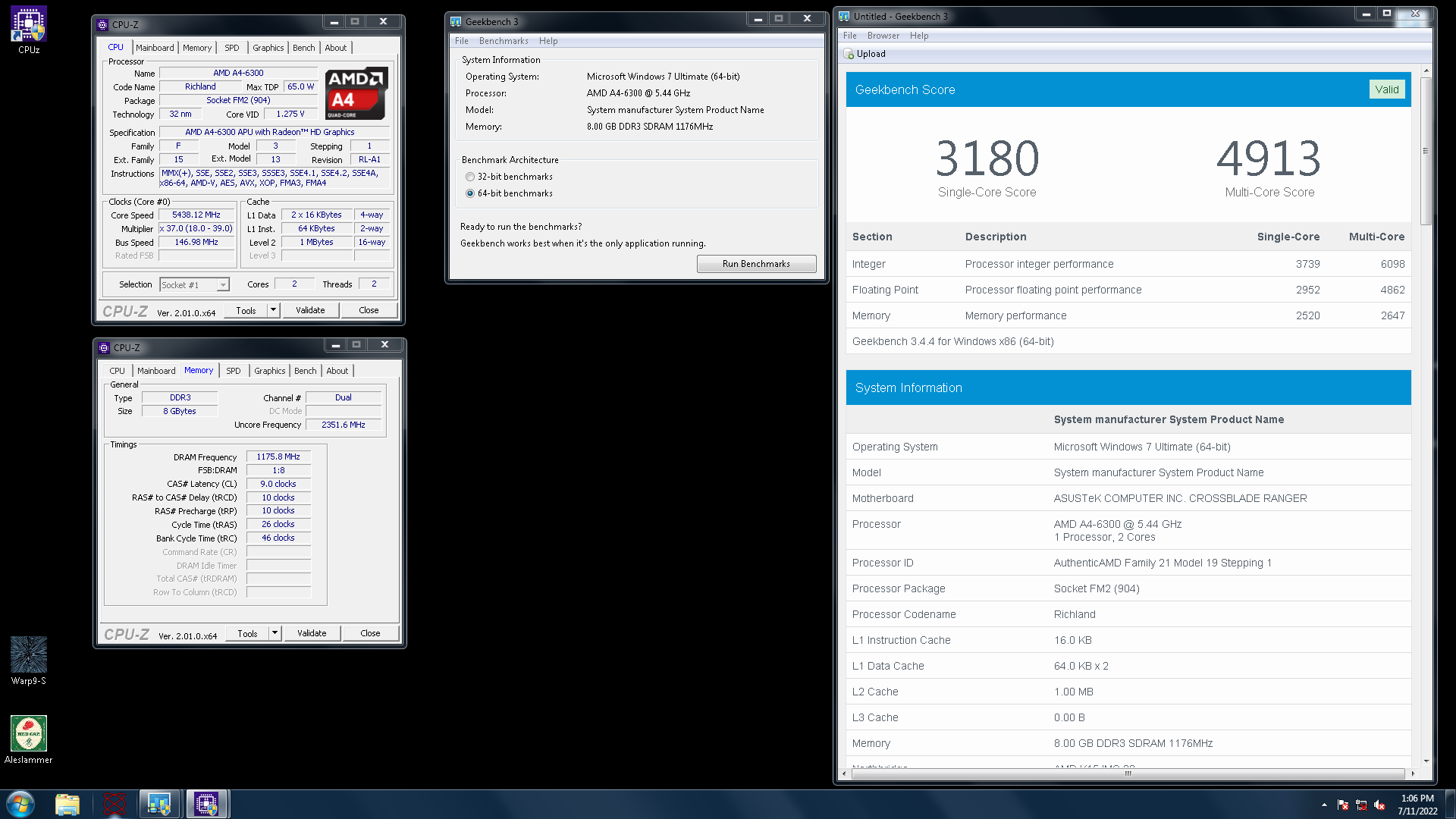Screen dimensions: 1456x819
Task: Activate Geekbench taskbar button
Action: 160,804
